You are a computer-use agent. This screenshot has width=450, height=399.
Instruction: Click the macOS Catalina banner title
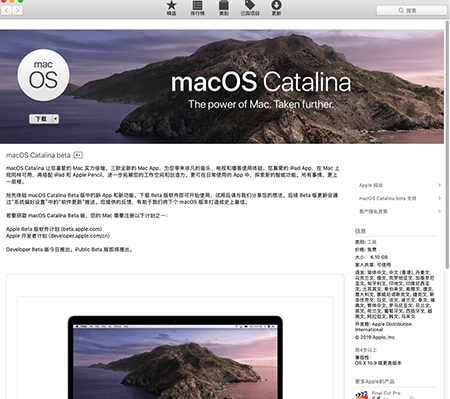tap(261, 82)
